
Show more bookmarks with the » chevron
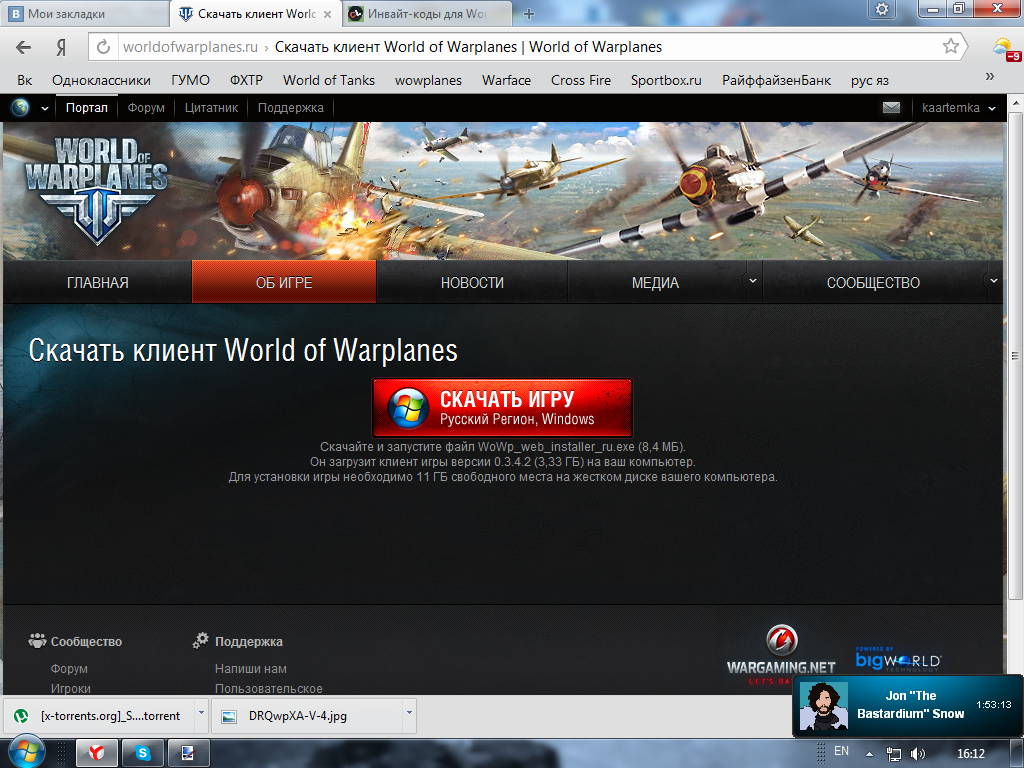pyautogui.click(x=989, y=77)
